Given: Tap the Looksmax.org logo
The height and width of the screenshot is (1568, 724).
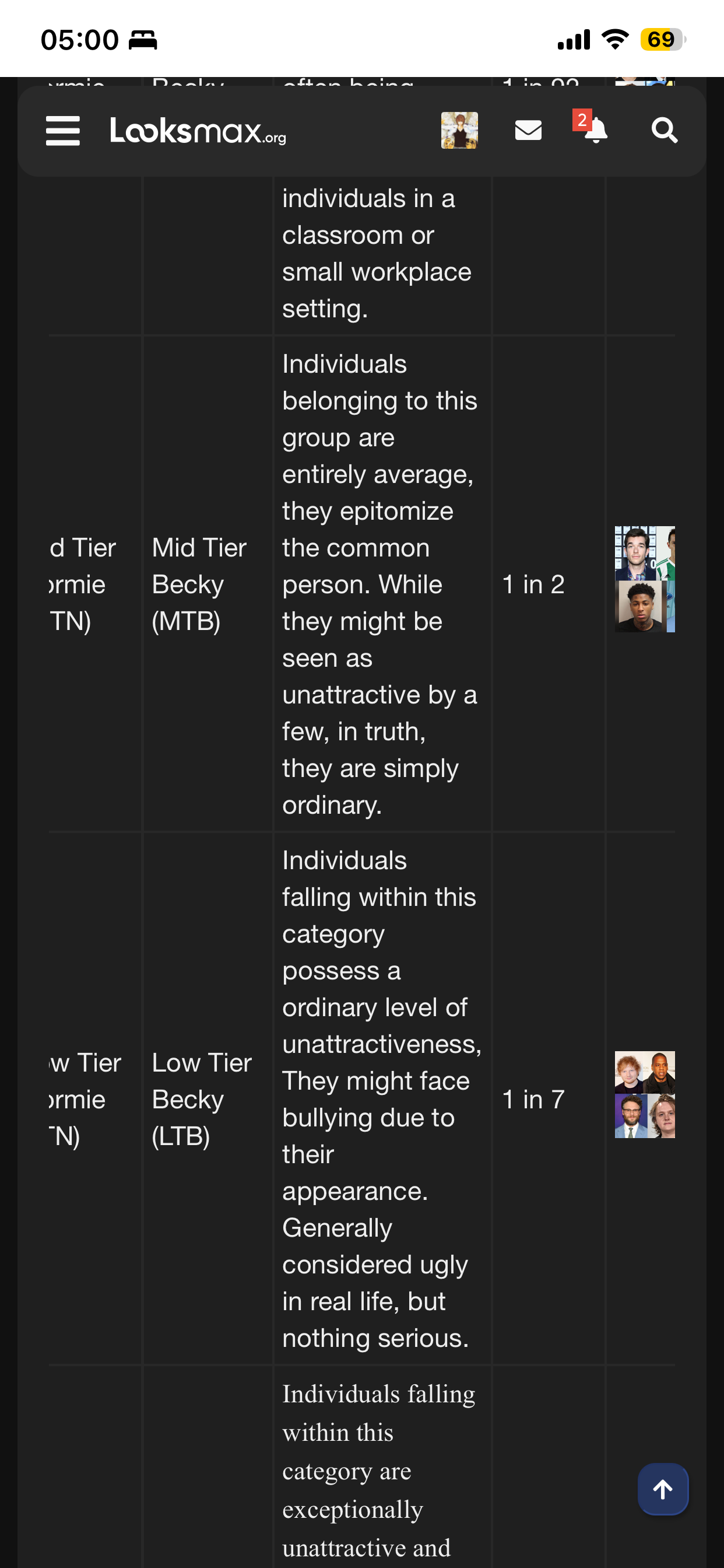Looking at the screenshot, I should click(x=198, y=131).
